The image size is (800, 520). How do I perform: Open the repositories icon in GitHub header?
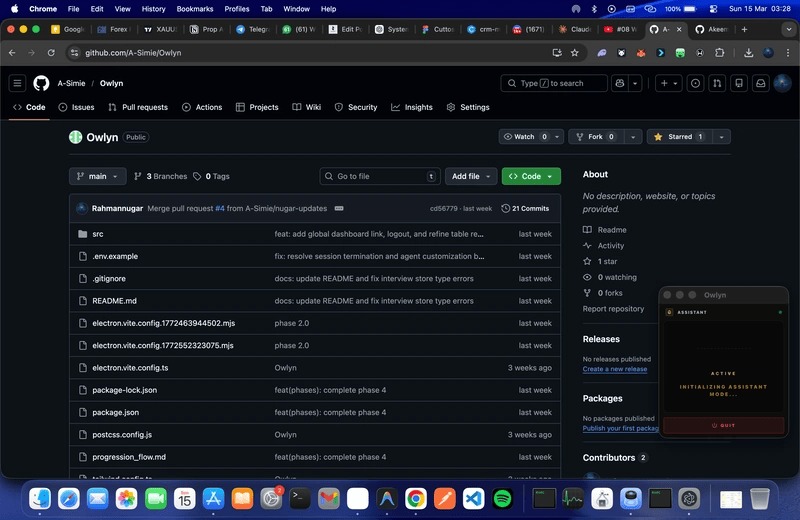pyautogui.click(x=739, y=83)
